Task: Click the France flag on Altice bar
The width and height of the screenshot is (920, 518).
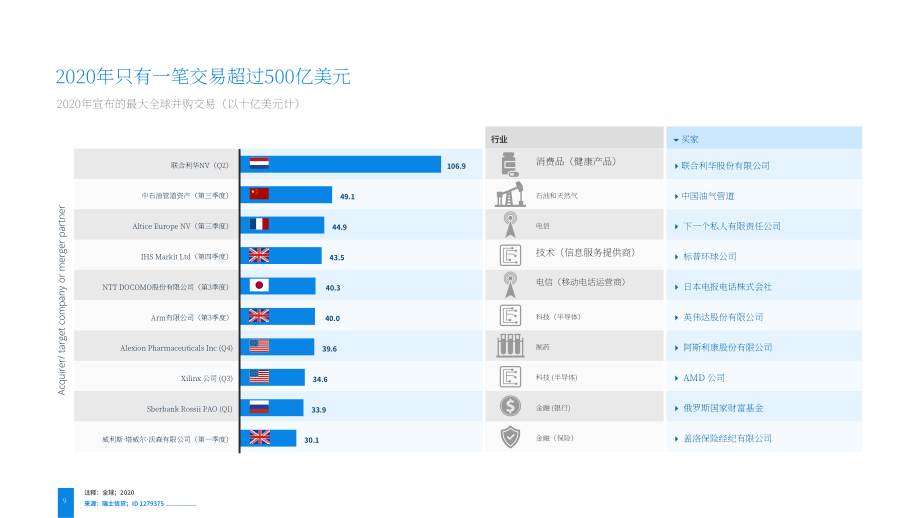Action: click(259, 224)
